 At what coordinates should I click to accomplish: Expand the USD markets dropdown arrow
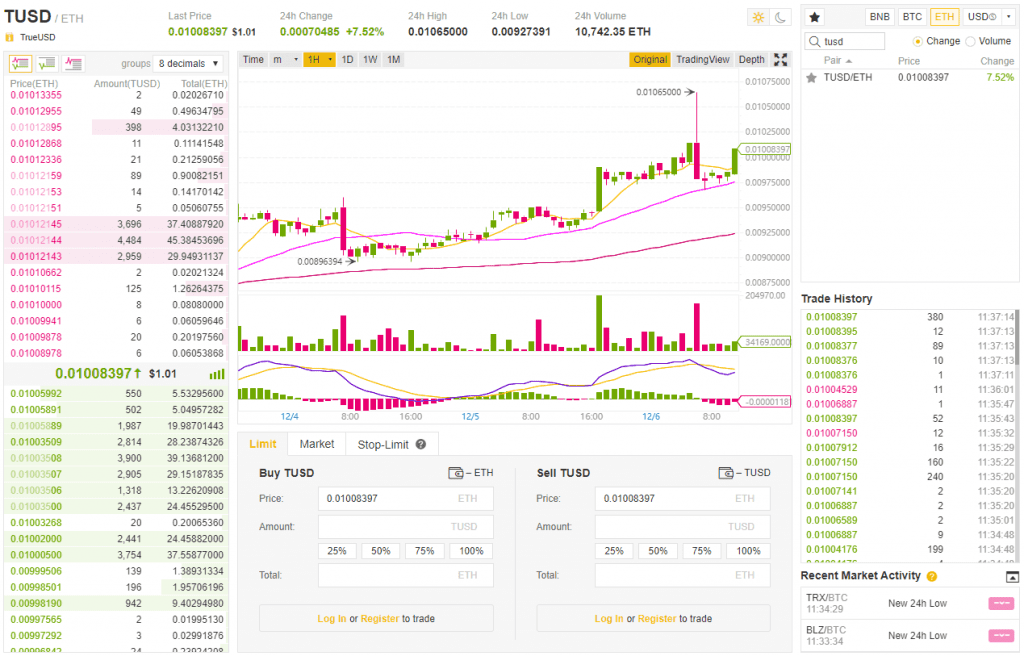tap(1008, 17)
